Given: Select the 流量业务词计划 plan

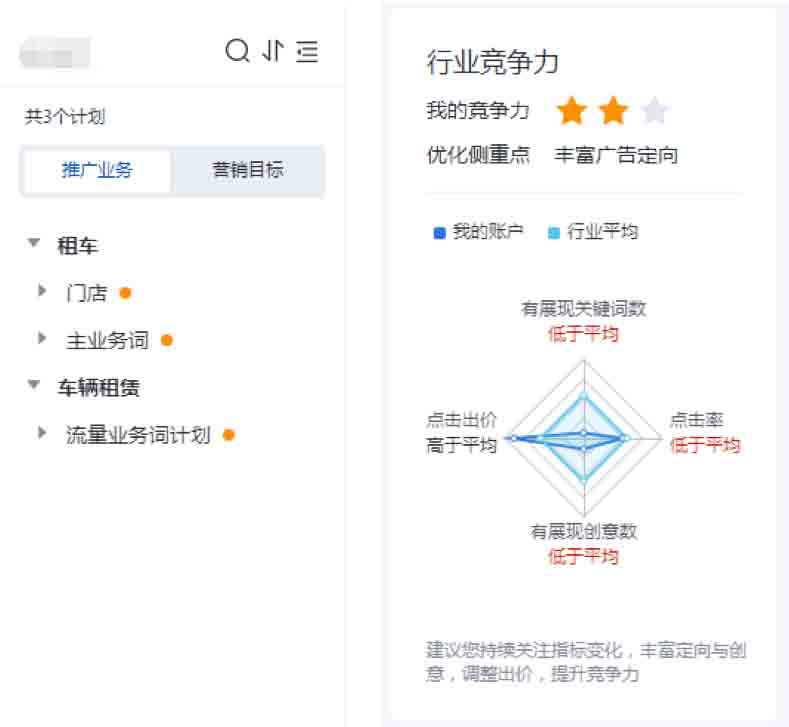Looking at the screenshot, I should coord(138,435).
